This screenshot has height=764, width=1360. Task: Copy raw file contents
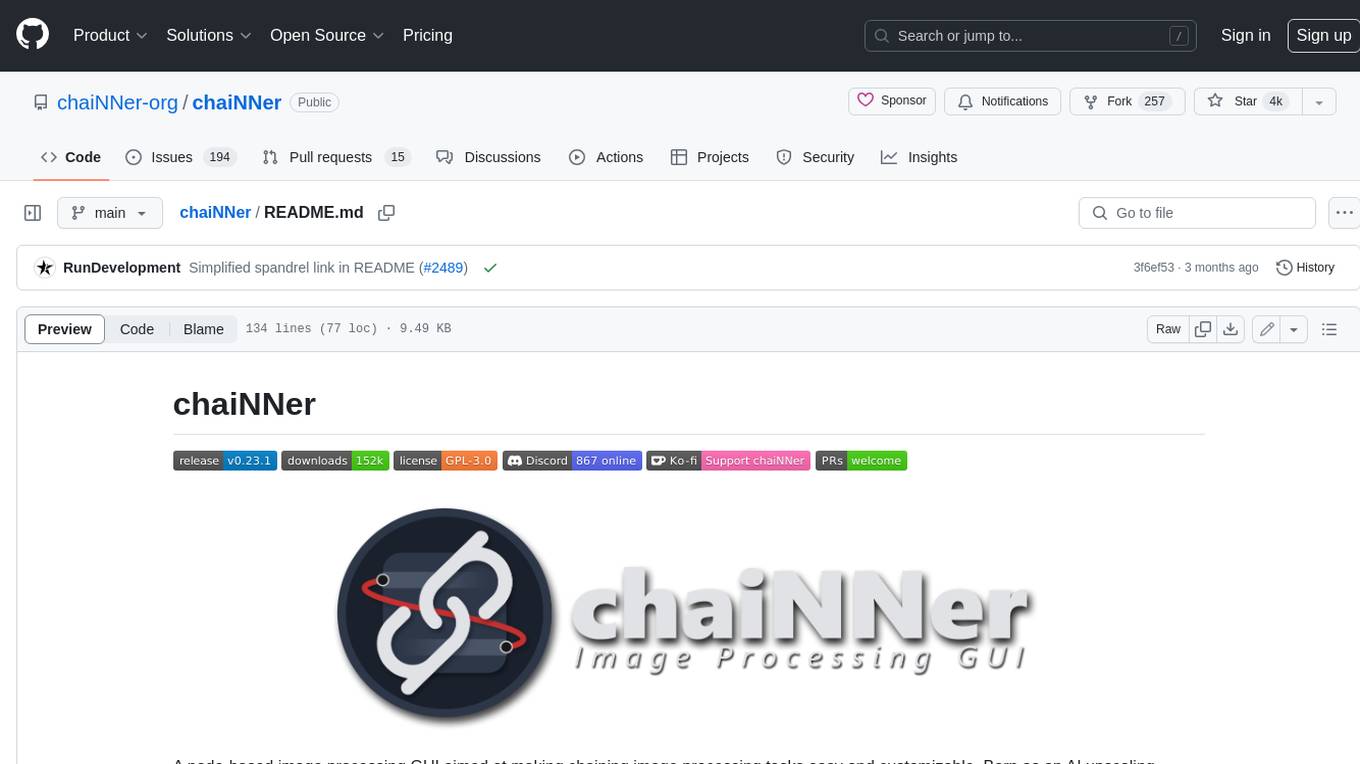pos(1203,329)
